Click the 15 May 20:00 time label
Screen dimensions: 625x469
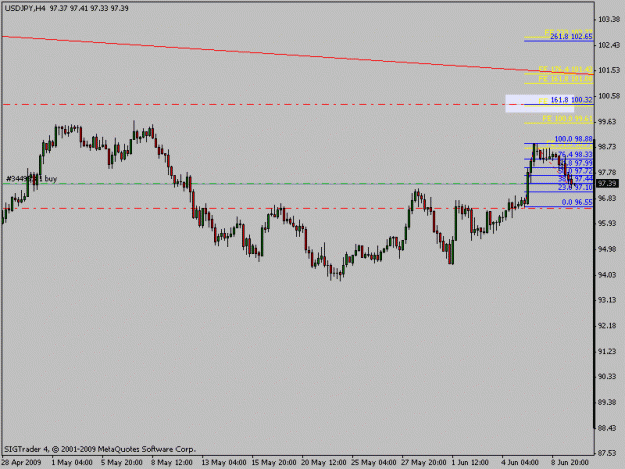[274, 463]
